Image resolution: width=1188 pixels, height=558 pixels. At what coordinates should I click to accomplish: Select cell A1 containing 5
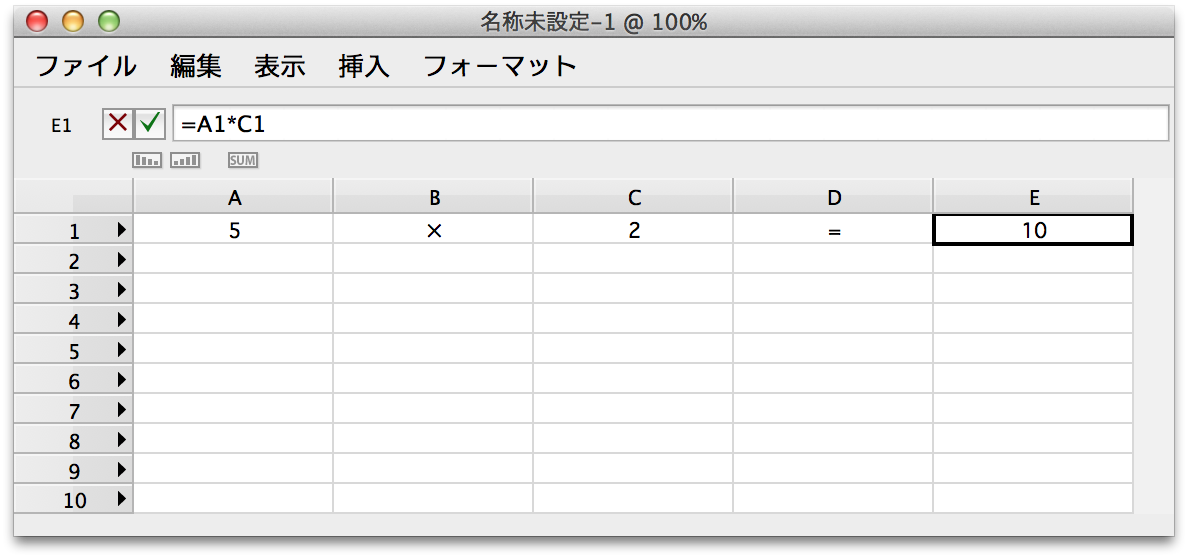tap(233, 230)
